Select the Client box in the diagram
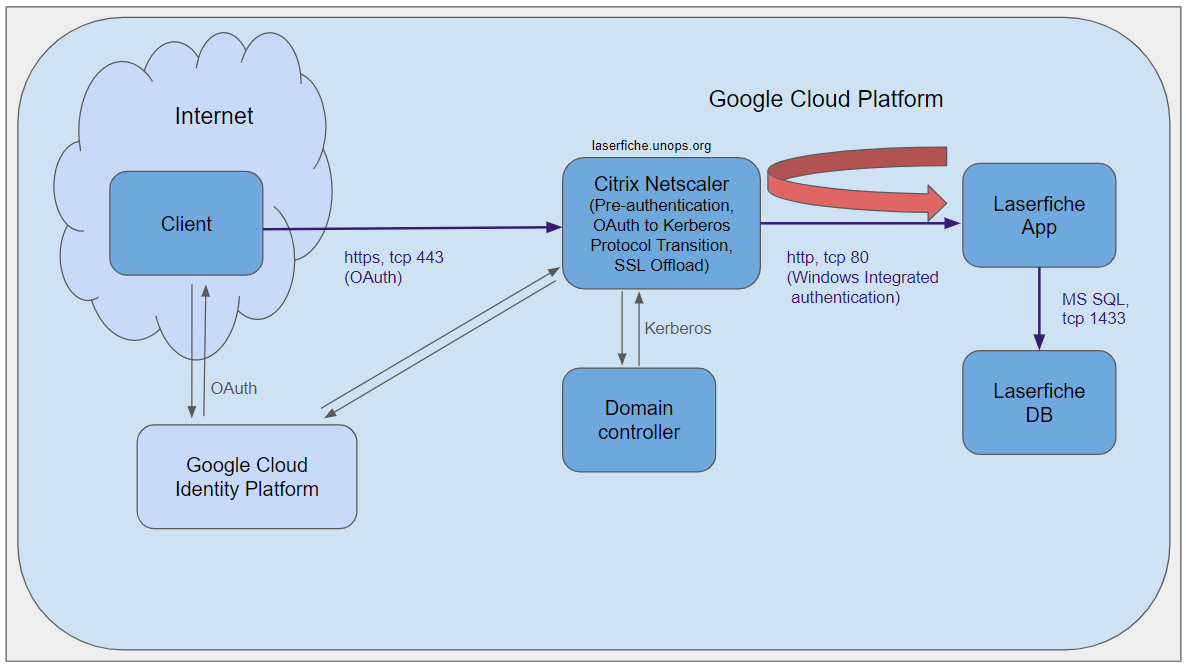Viewport: 1186px width, 665px height. click(186, 223)
